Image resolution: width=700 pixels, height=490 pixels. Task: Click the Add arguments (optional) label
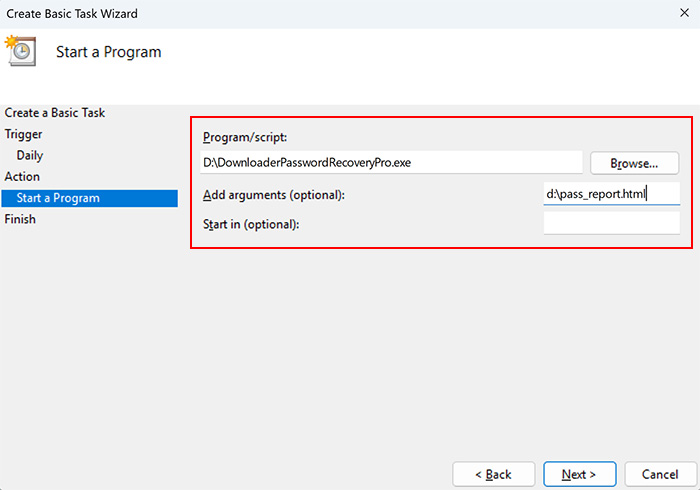coord(274,195)
